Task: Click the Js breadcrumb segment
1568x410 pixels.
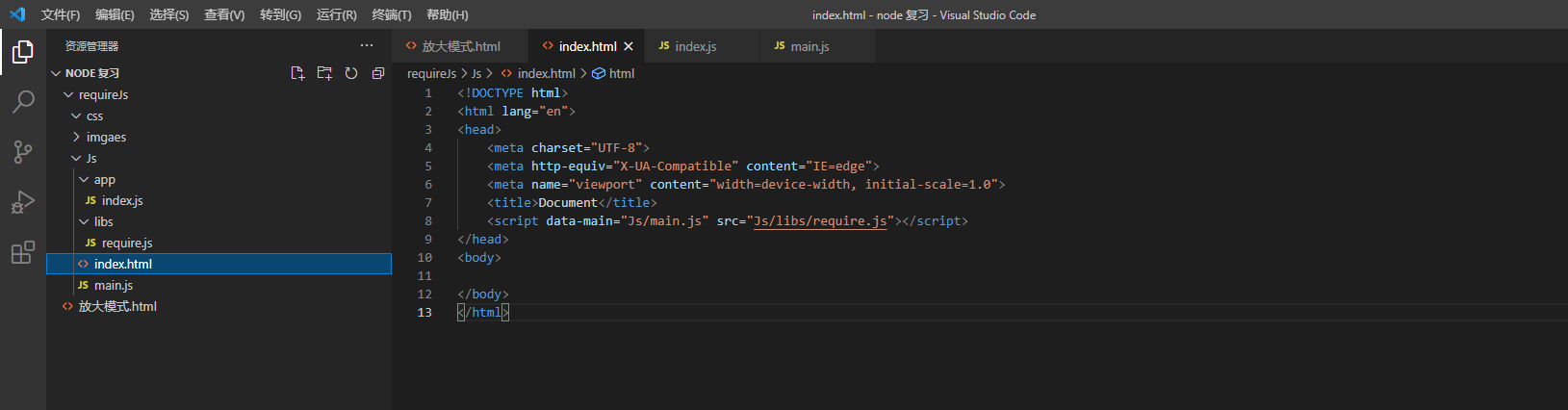Action: tap(476, 73)
